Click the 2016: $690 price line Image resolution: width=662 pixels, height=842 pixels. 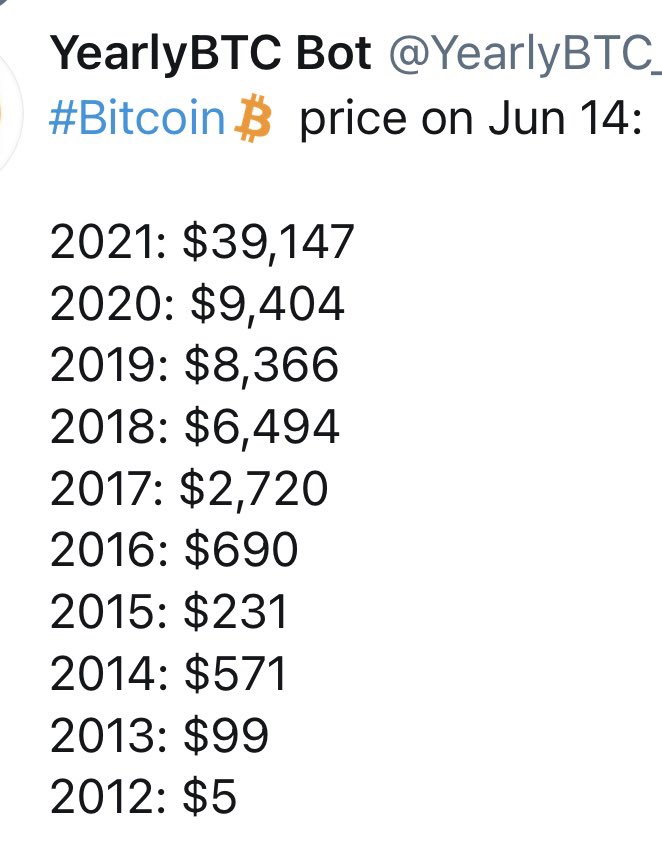pos(174,549)
